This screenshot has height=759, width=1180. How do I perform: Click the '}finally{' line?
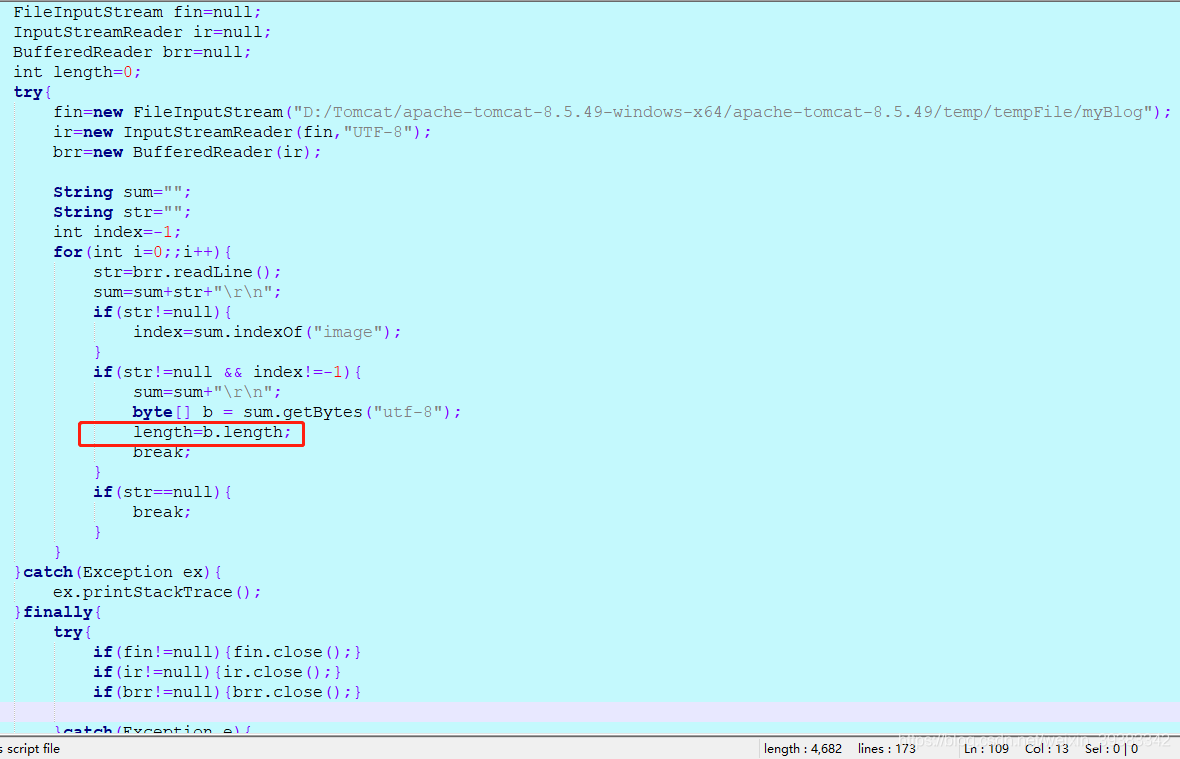(x=57, y=612)
